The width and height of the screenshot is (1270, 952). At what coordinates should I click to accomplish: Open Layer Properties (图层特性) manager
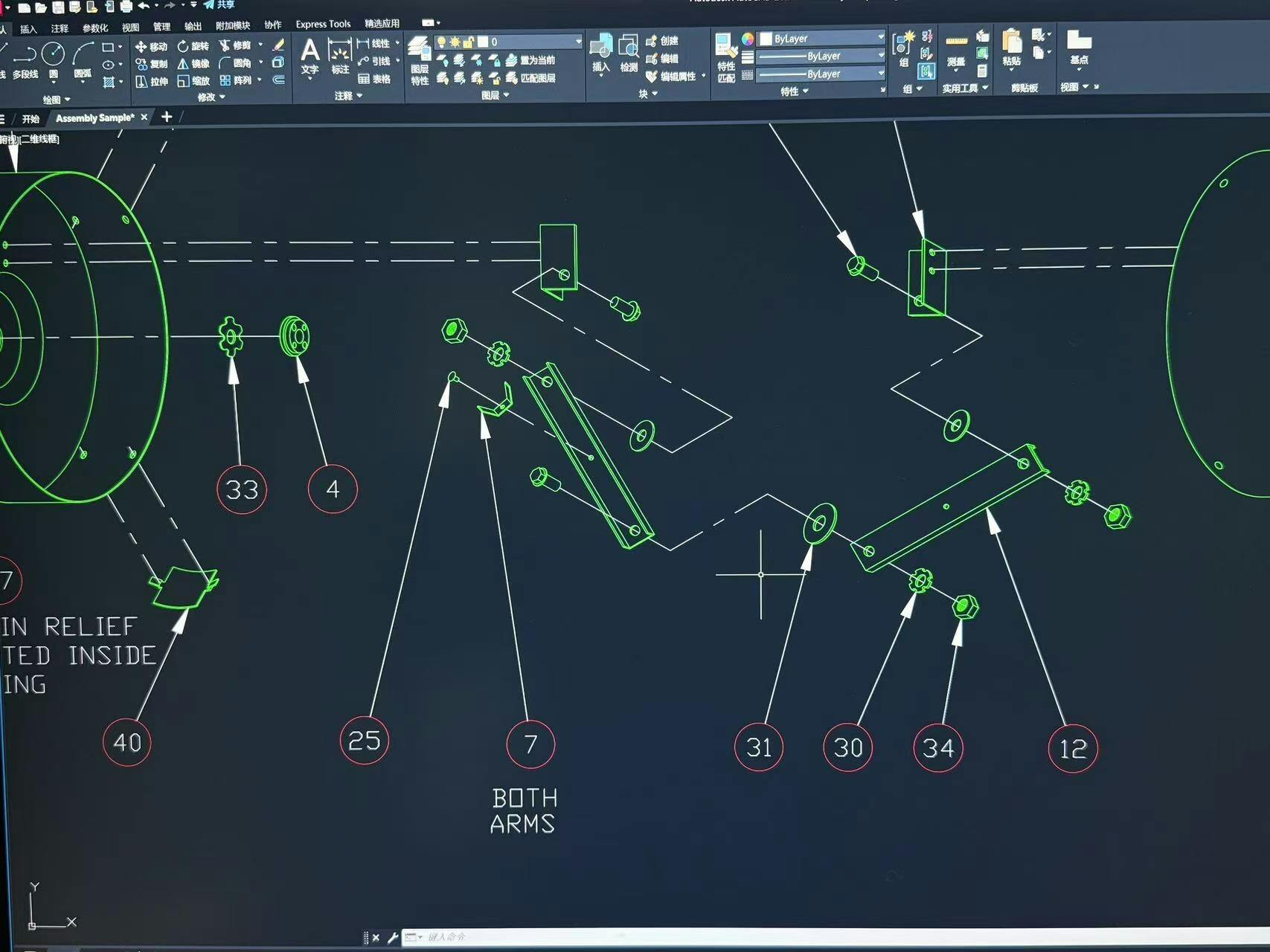click(x=420, y=59)
